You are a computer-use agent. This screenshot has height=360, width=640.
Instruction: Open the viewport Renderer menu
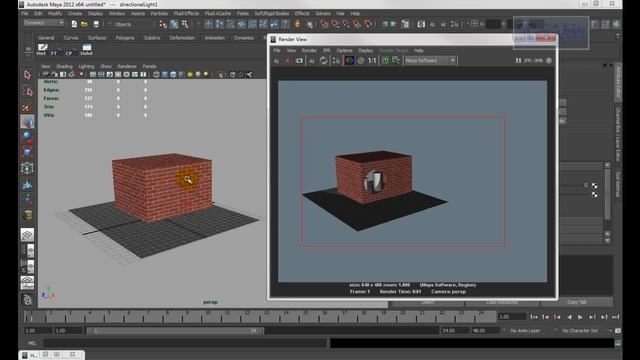pyautogui.click(x=127, y=66)
